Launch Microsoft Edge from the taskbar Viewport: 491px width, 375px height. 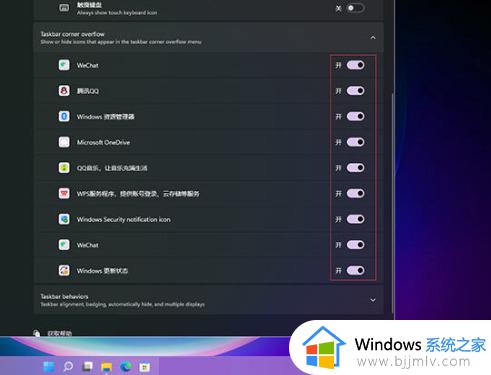(126, 367)
